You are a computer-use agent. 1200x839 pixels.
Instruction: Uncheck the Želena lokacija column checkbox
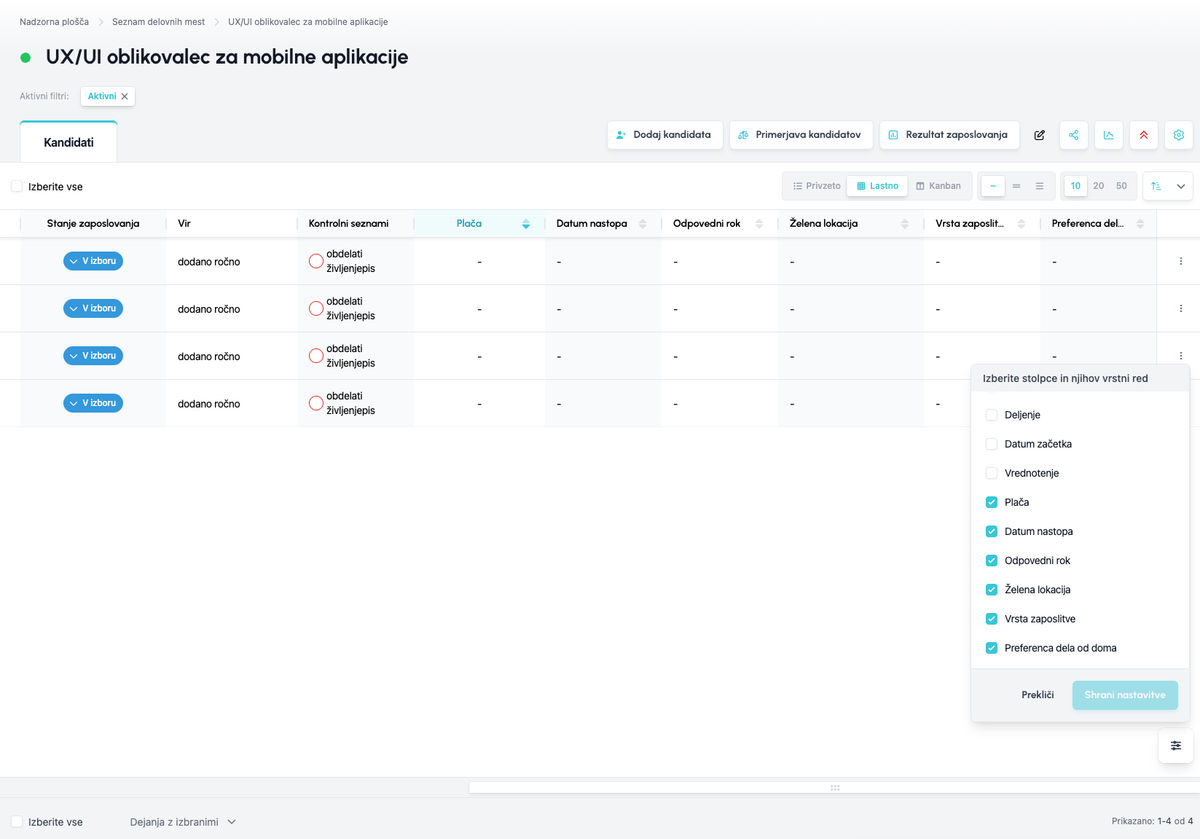point(992,589)
